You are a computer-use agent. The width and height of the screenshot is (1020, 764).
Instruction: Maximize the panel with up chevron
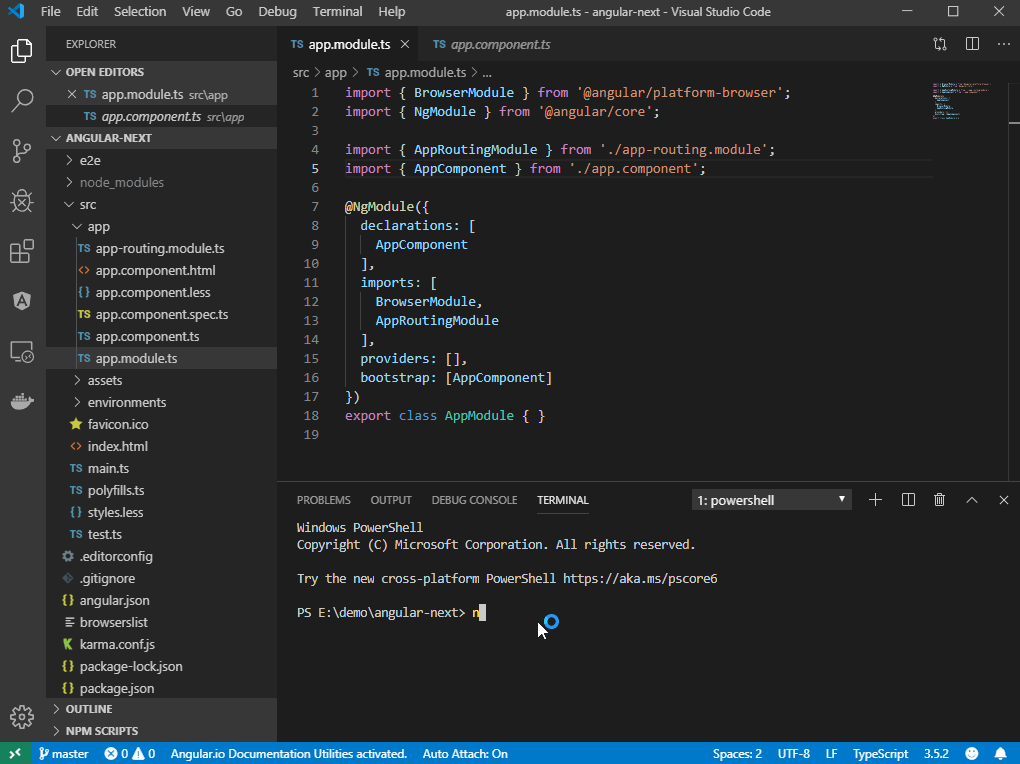pos(972,500)
